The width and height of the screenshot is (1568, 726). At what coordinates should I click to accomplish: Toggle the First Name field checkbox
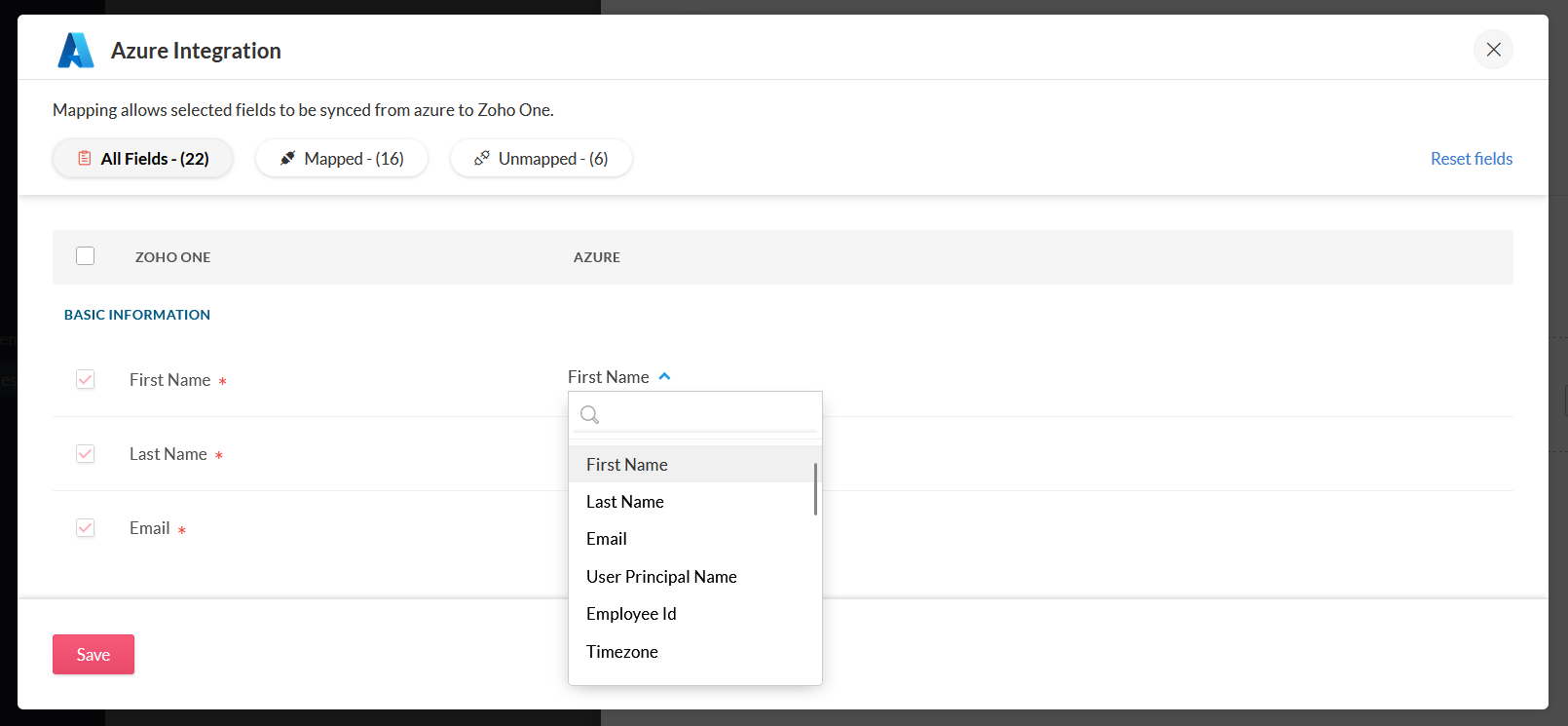point(86,379)
